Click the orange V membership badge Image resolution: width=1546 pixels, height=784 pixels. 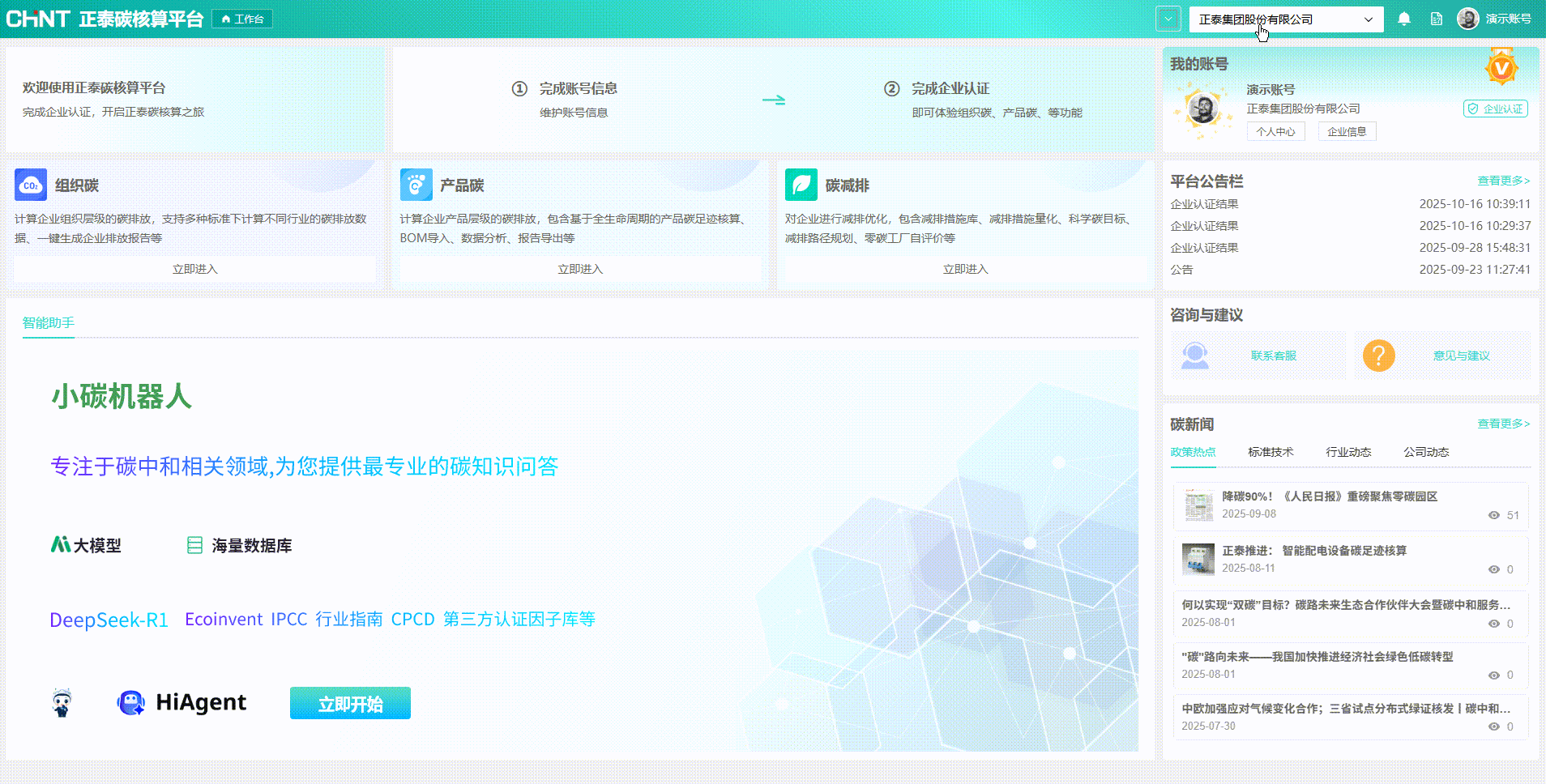pos(1501,67)
